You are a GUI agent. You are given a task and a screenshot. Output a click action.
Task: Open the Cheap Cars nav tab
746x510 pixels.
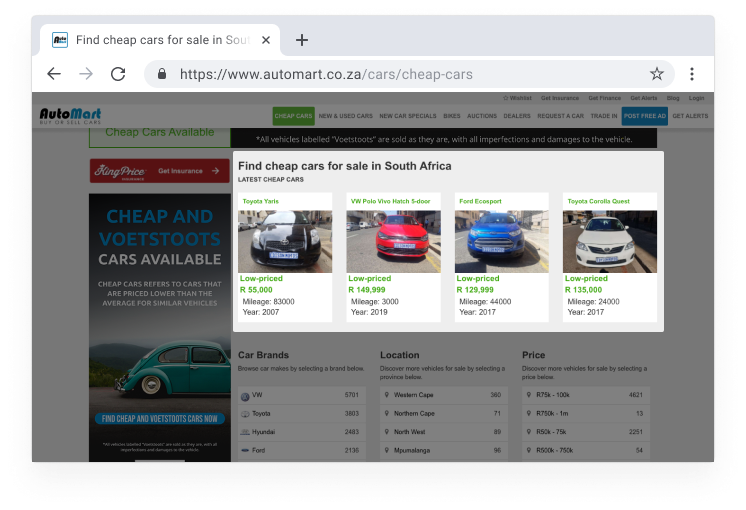click(294, 116)
